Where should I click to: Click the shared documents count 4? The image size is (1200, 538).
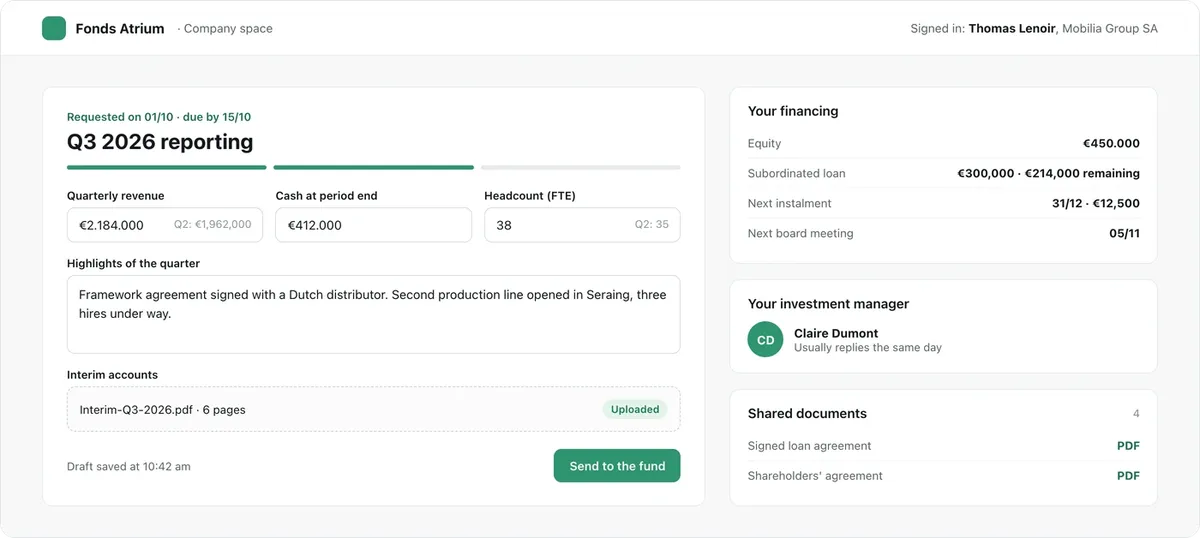point(1136,413)
